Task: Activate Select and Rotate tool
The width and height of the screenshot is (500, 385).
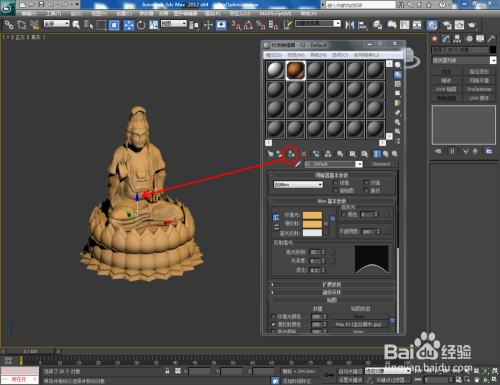Action: [x=141, y=25]
